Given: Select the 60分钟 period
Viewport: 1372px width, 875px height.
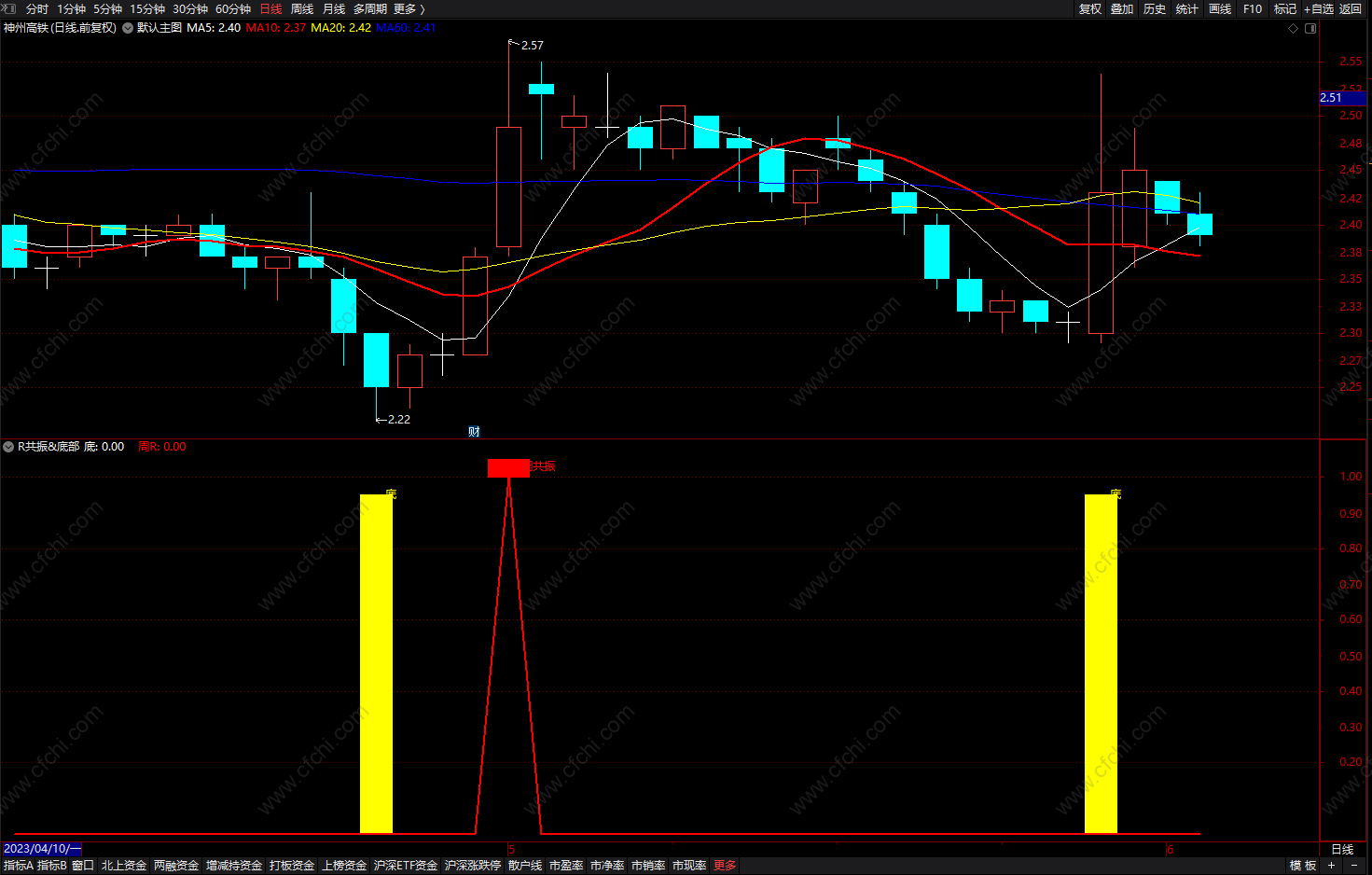Looking at the screenshot, I should [x=233, y=8].
